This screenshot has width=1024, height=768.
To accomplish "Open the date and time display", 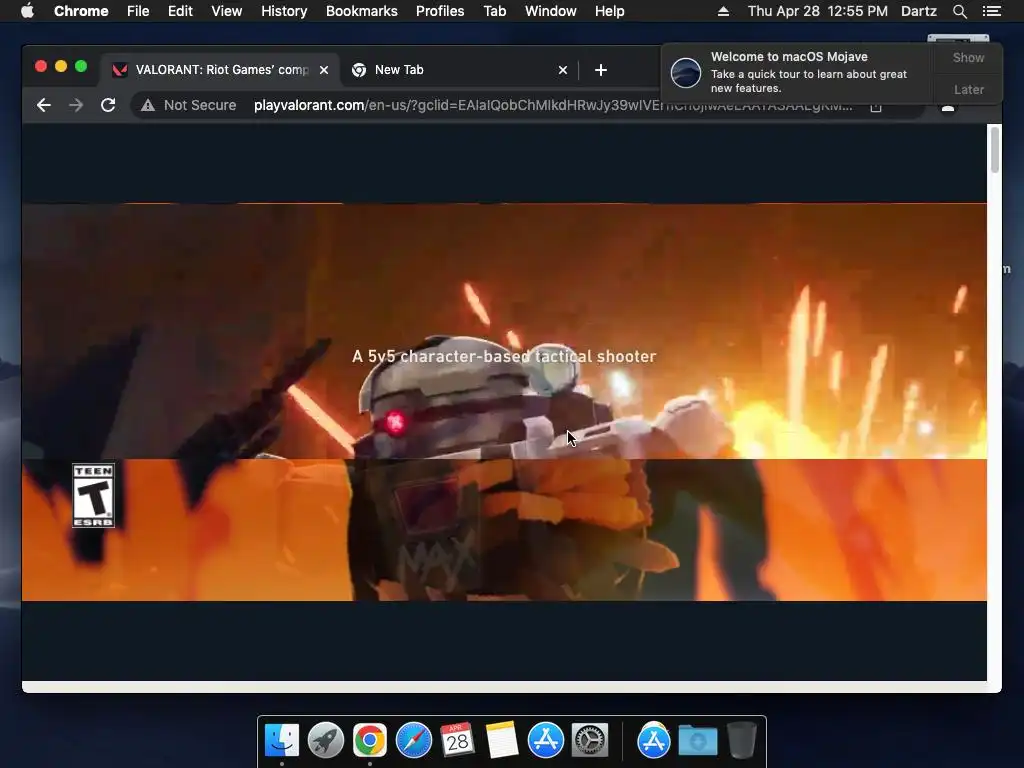I will (x=818, y=11).
